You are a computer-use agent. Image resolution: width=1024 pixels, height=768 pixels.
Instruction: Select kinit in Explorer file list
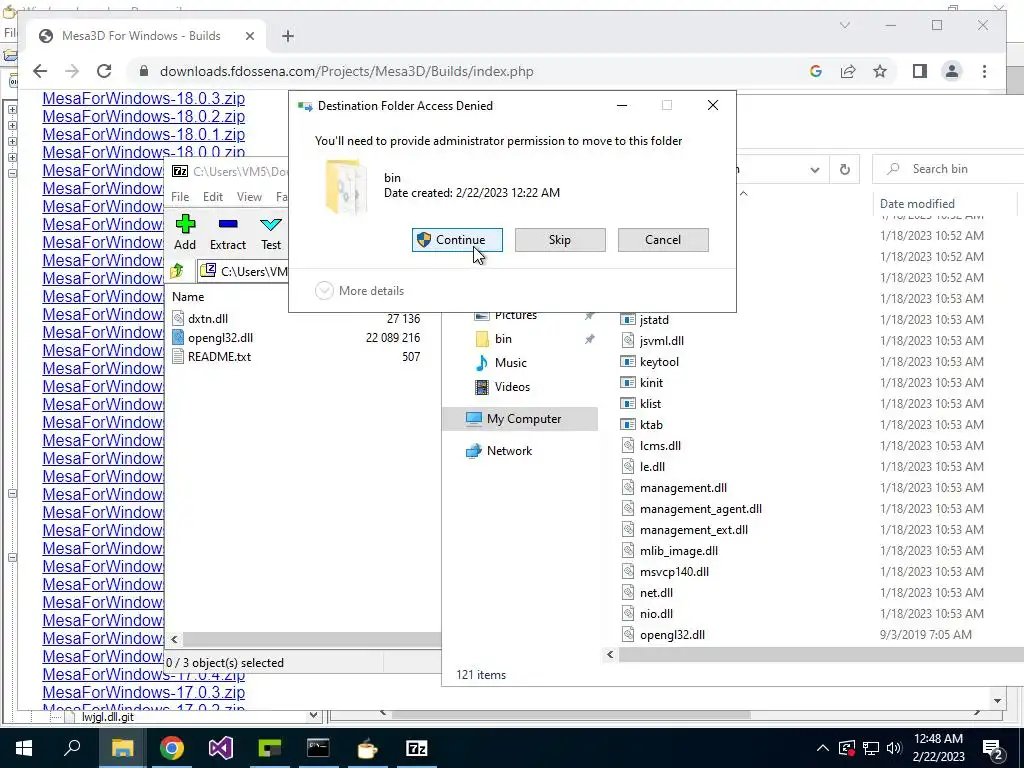pyautogui.click(x=651, y=383)
